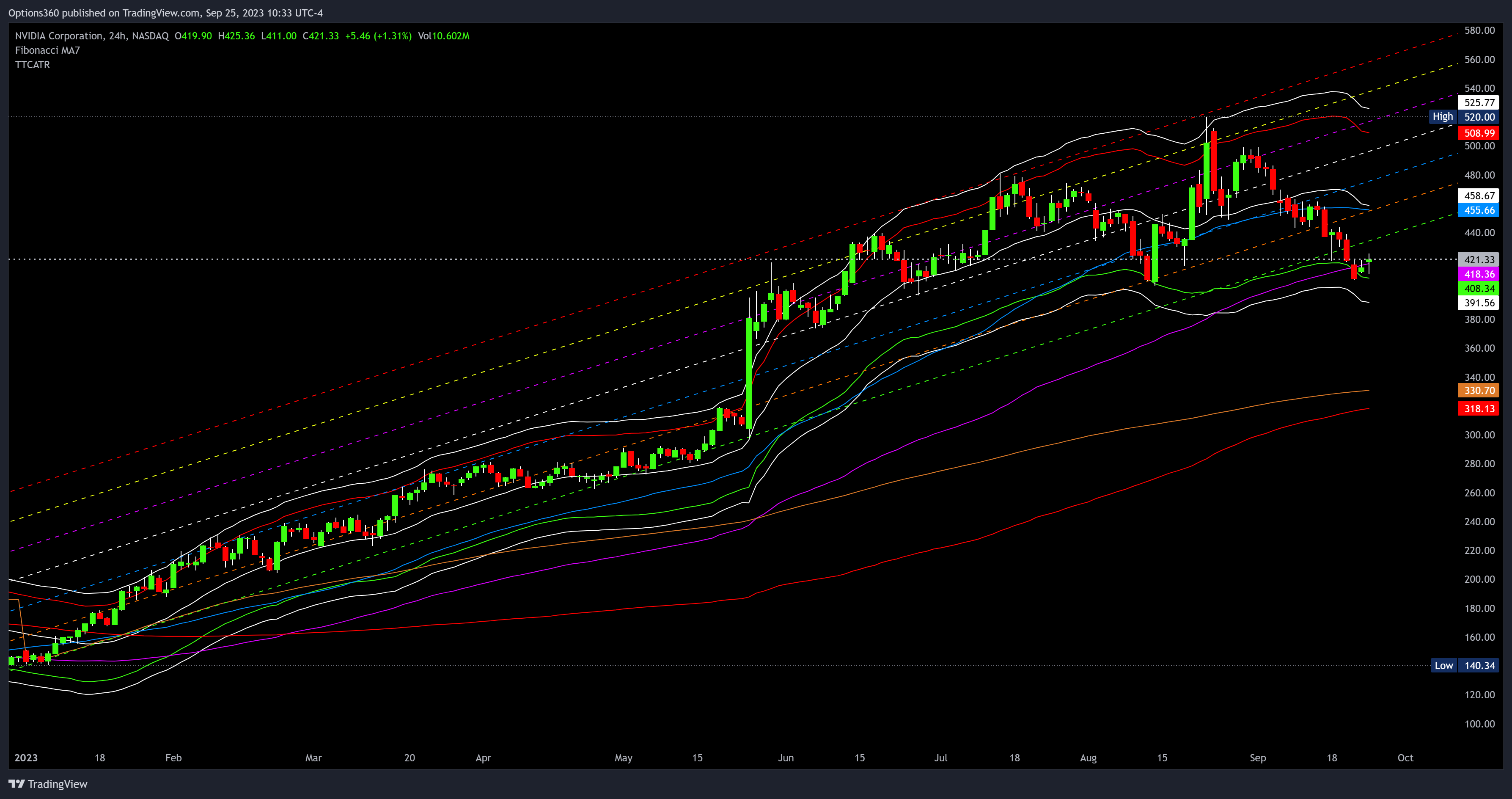Click the 'Sep' label on time axis
The image size is (1512, 799).
[x=1258, y=758]
